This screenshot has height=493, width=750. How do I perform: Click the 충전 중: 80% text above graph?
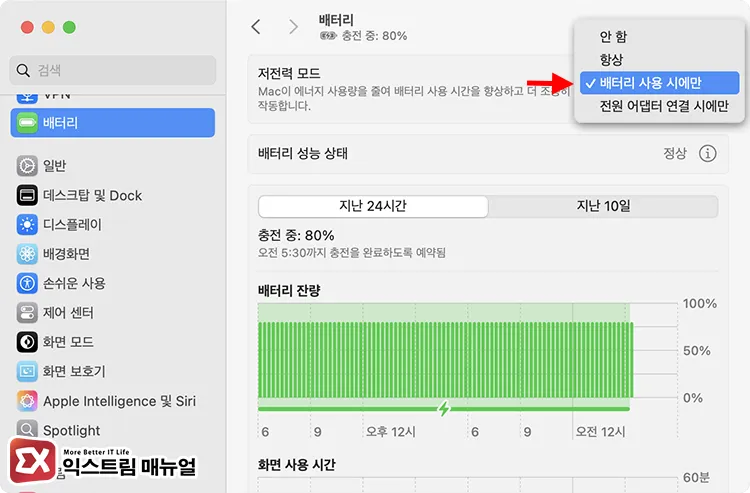[296, 235]
